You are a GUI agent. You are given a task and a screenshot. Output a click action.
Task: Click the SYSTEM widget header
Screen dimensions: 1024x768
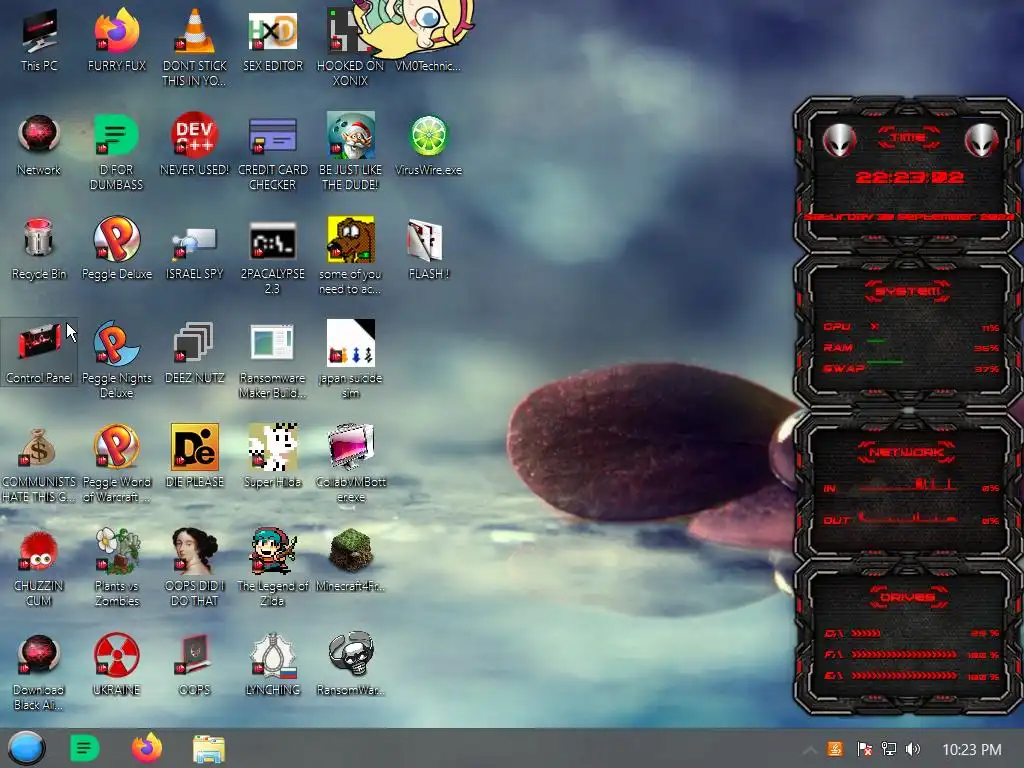[908, 291]
